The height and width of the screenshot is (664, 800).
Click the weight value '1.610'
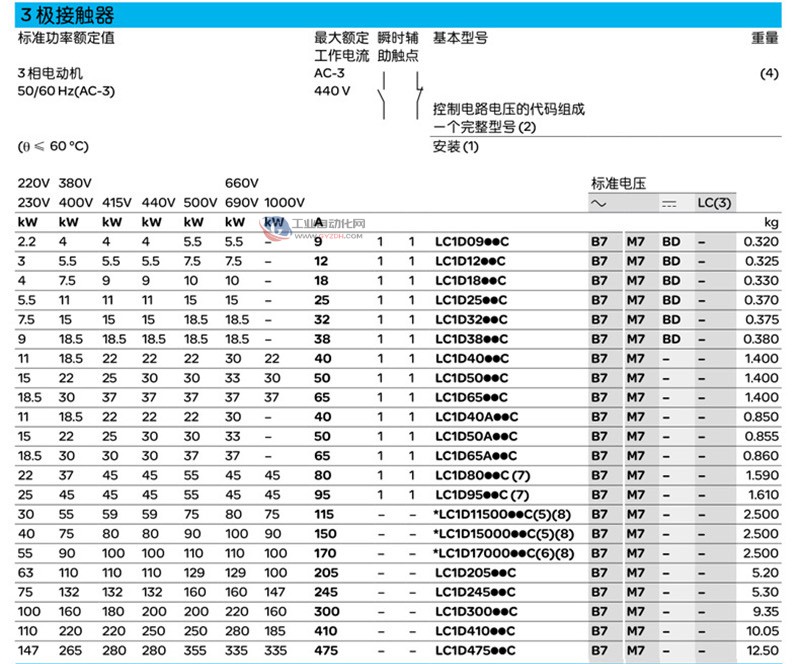[763, 495]
